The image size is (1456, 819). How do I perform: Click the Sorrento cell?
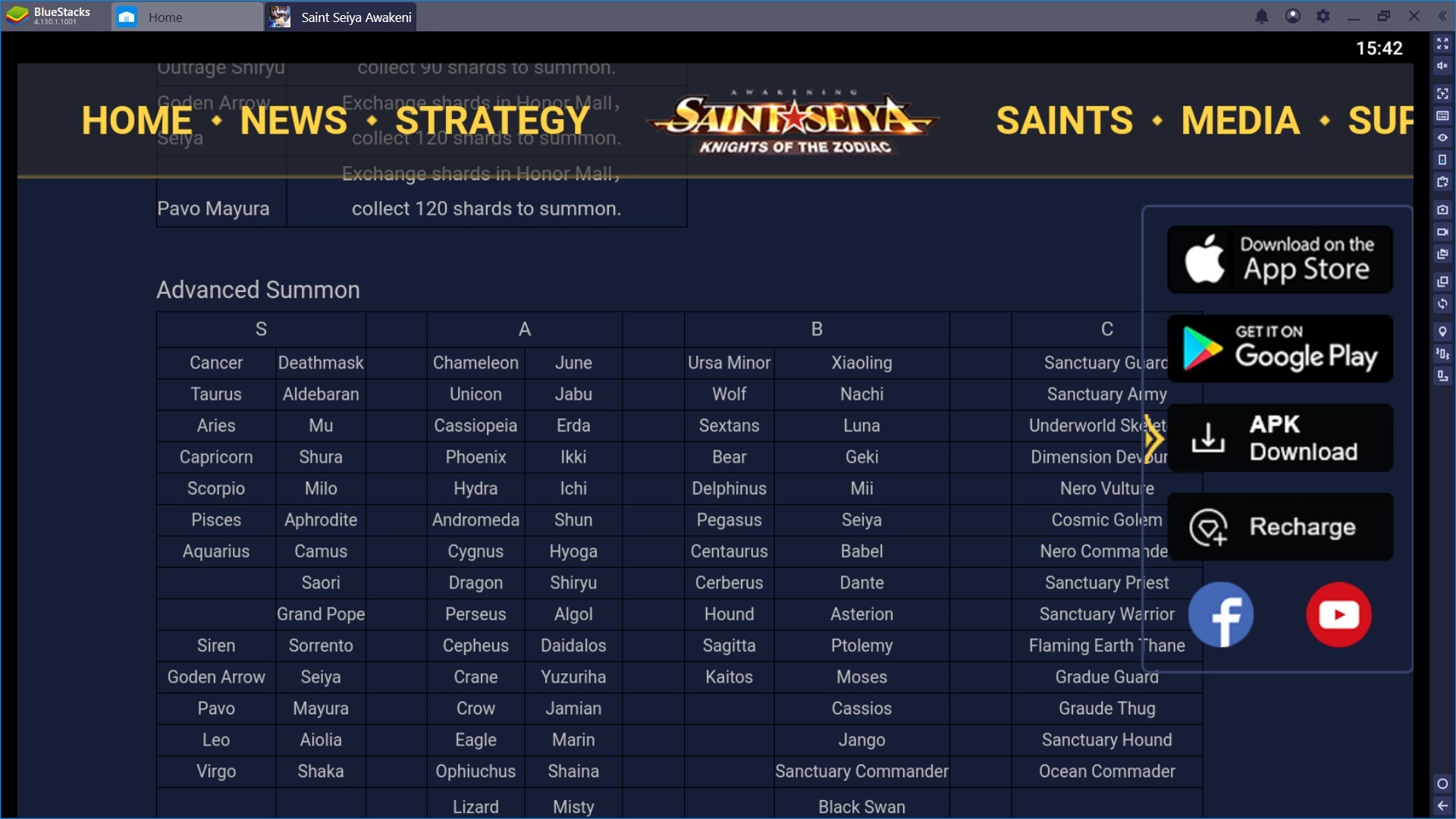(321, 645)
